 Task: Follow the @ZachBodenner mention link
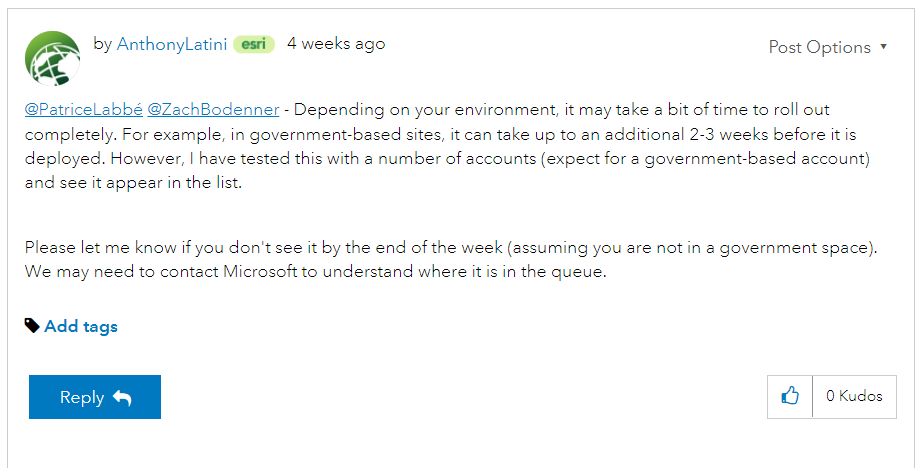click(x=213, y=109)
